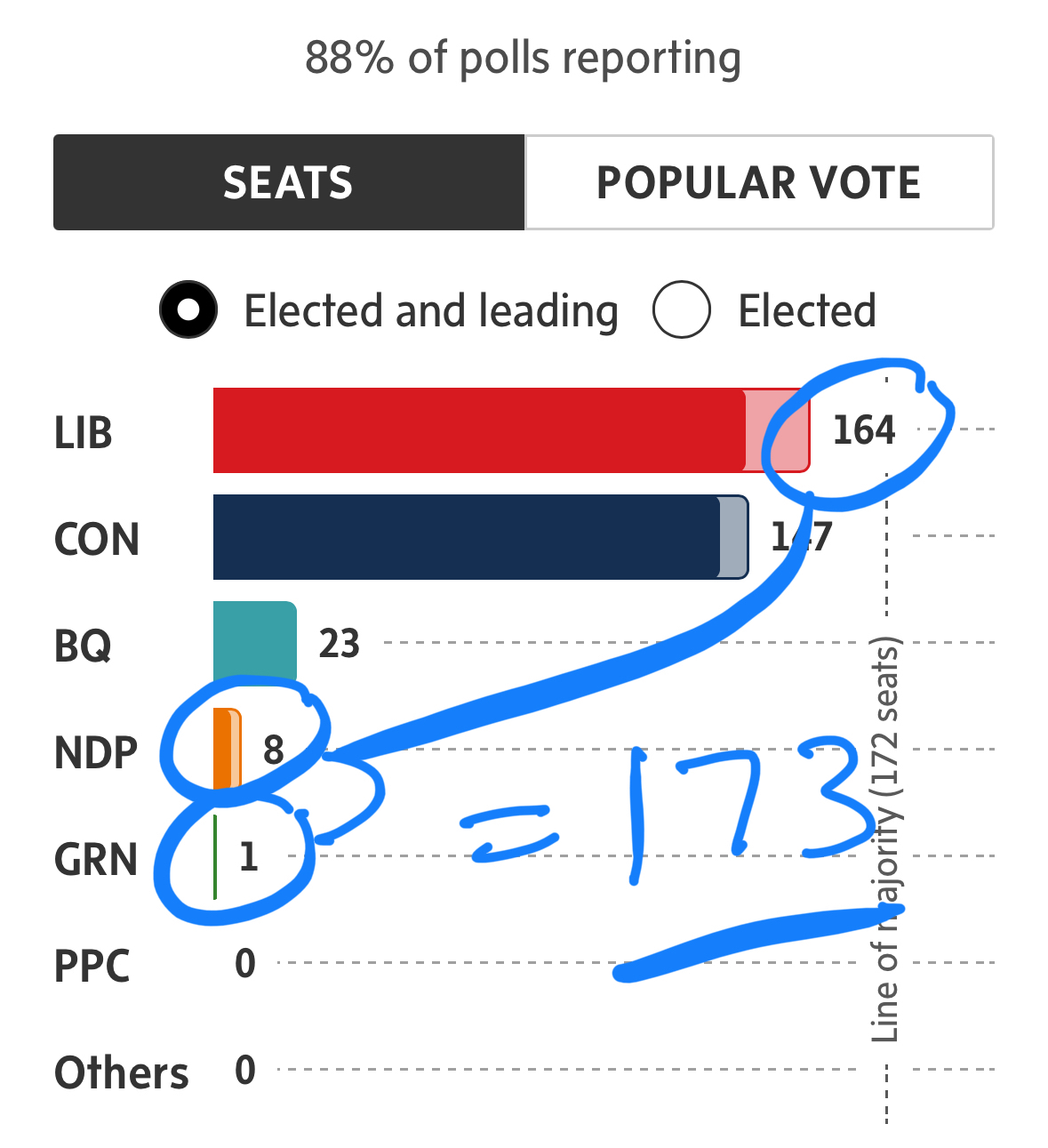The image size is (1048, 1148).
Task: Click the PPC party label
Action: tap(92, 966)
